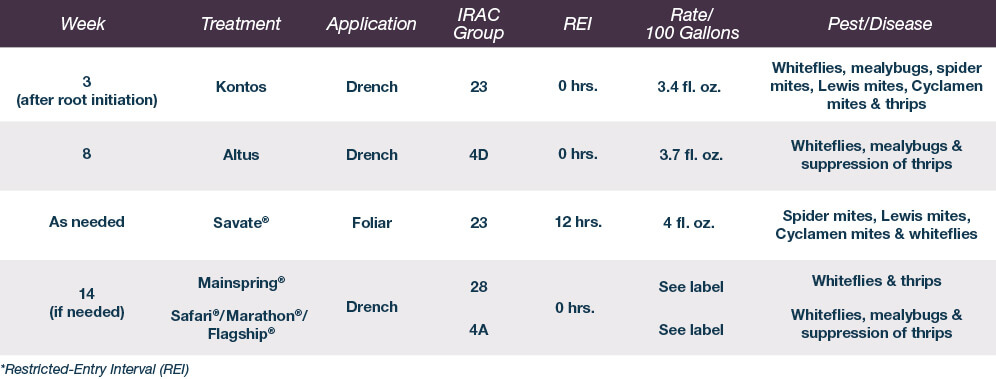Select the 4D IRAC group cell

coord(479,155)
